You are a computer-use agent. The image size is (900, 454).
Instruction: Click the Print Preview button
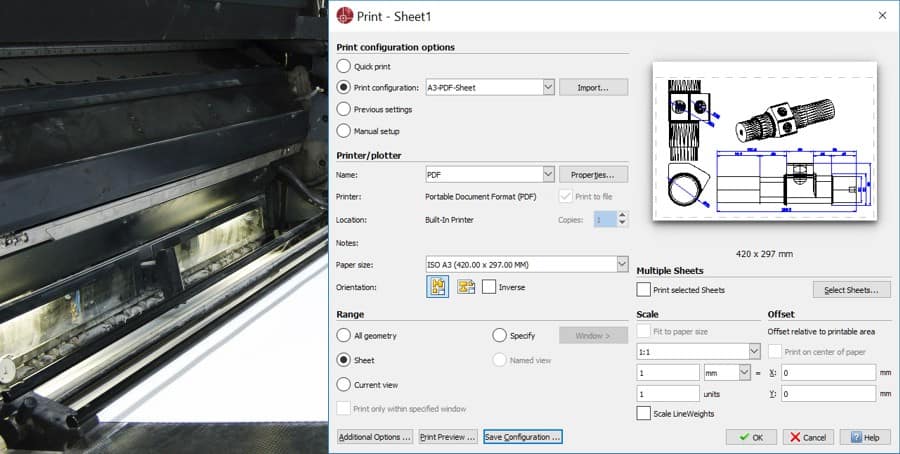(447, 437)
